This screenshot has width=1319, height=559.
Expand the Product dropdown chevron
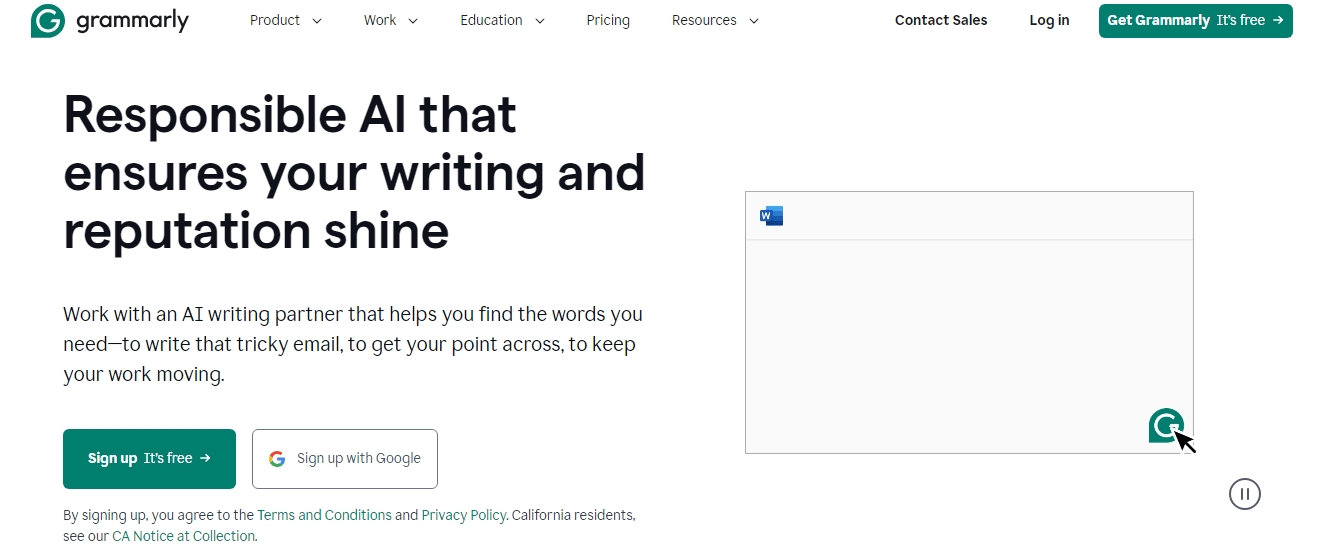pos(316,21)
